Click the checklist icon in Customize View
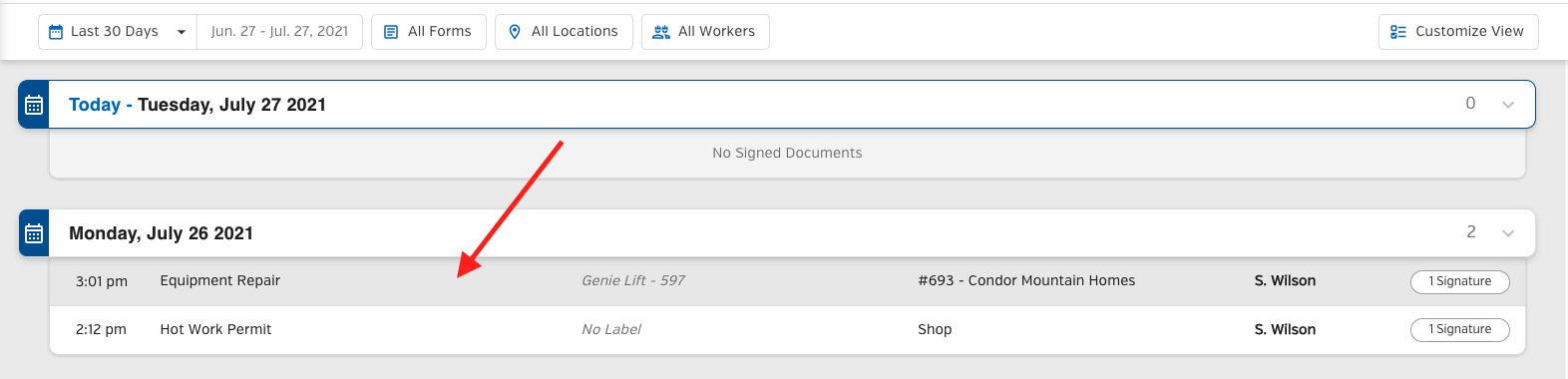Viewport: 1568px width, 379px height. (x=1398, y=32)
